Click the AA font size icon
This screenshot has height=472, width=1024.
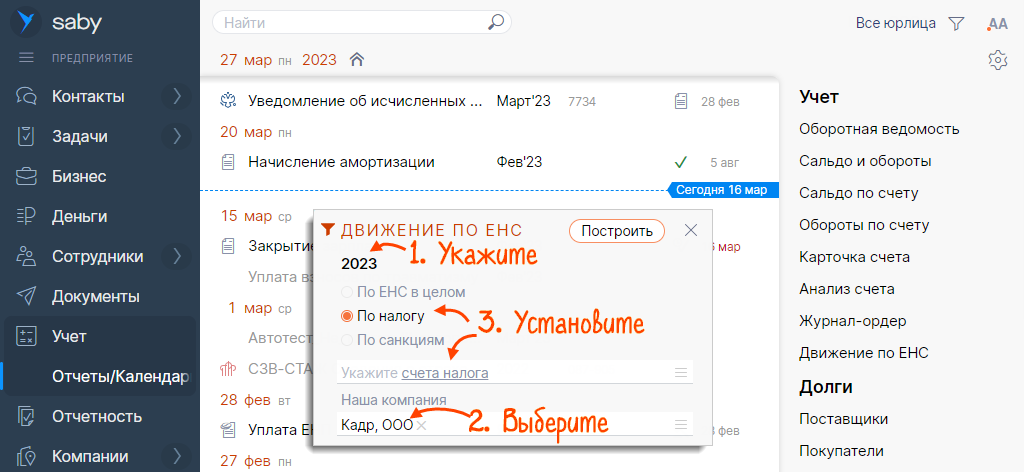tap(997, 24)
